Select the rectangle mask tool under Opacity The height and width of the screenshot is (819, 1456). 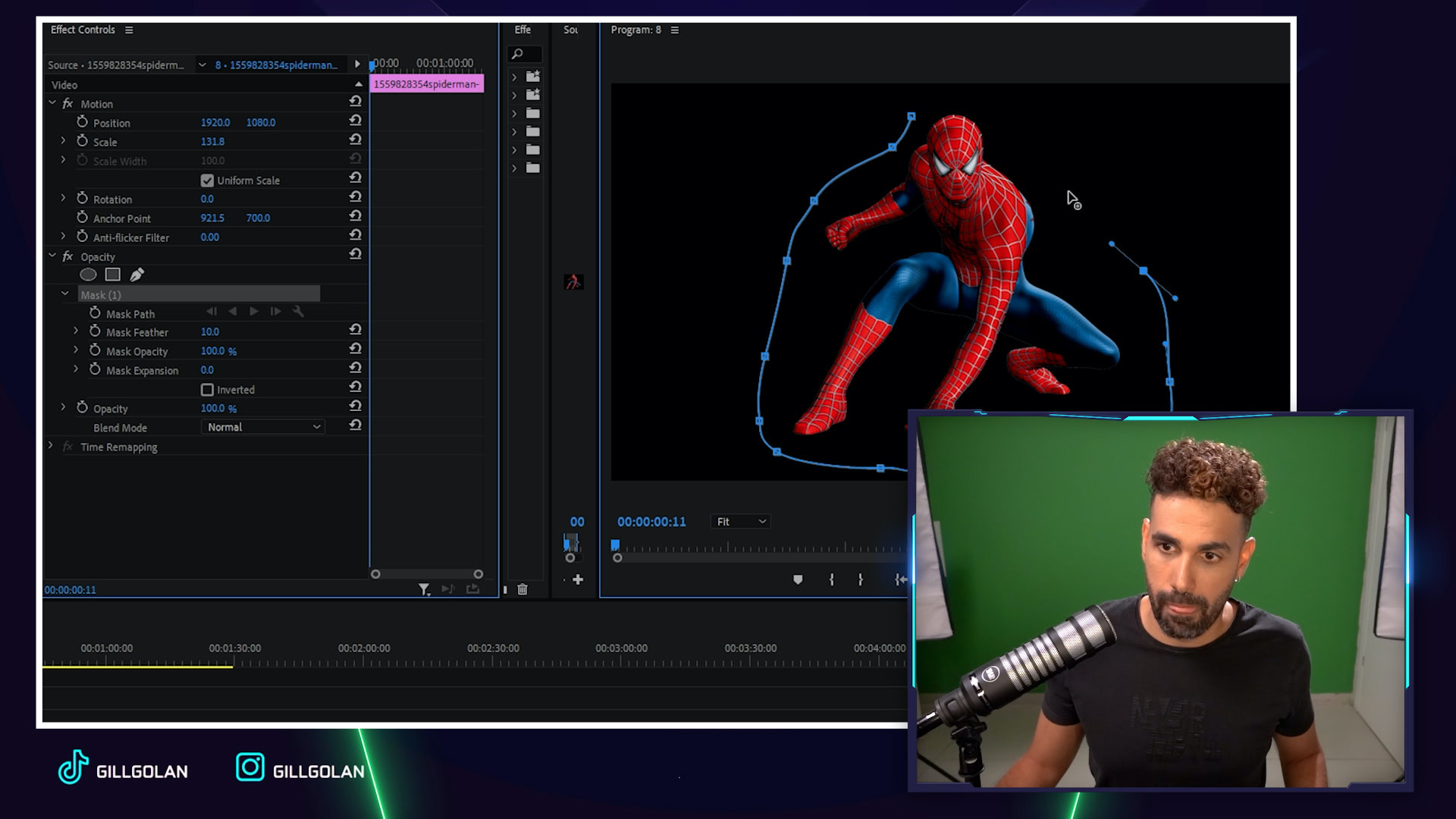pyautogui.click(x=113, y=275)
